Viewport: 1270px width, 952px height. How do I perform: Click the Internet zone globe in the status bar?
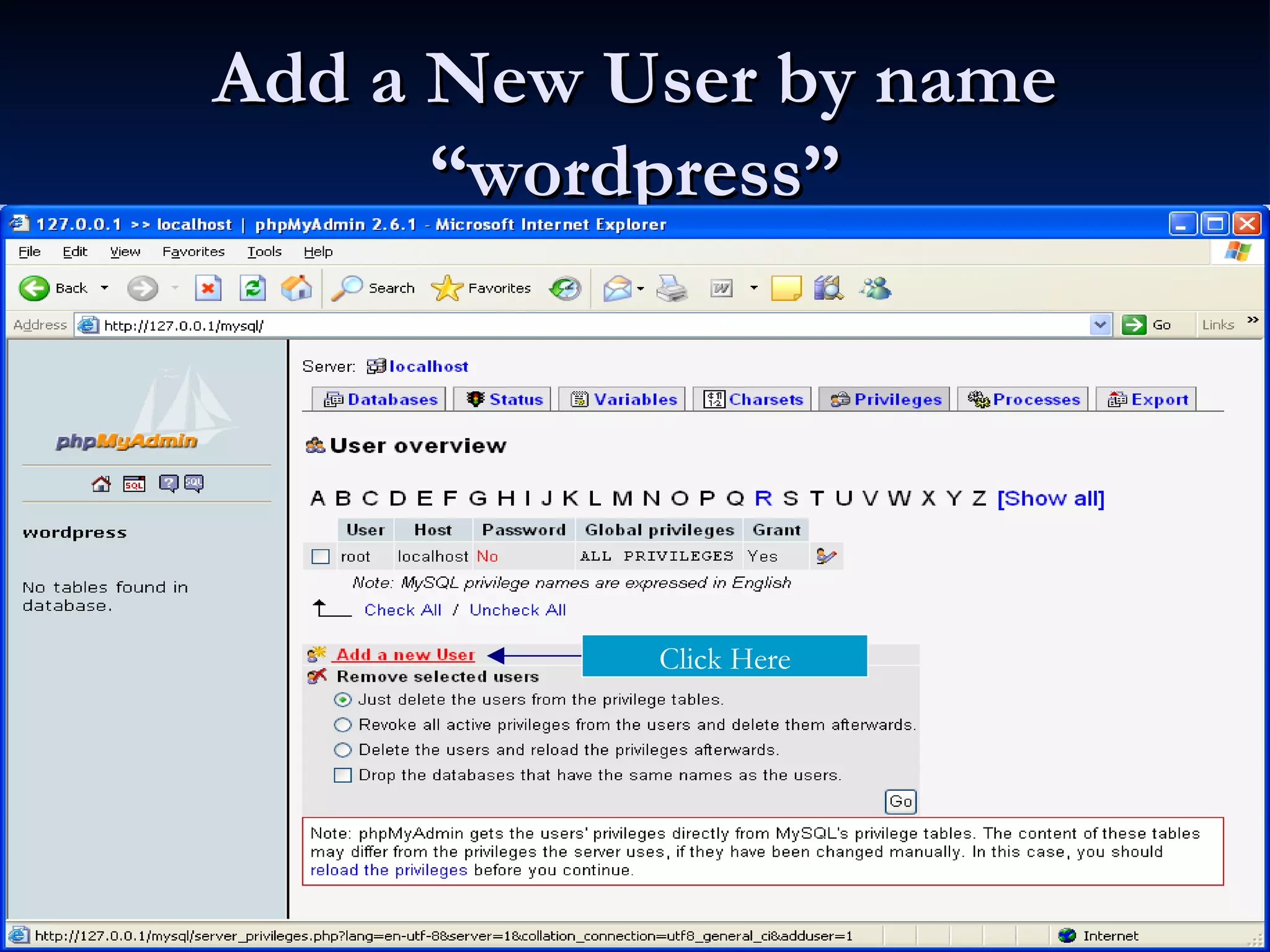pos(1067,935)
